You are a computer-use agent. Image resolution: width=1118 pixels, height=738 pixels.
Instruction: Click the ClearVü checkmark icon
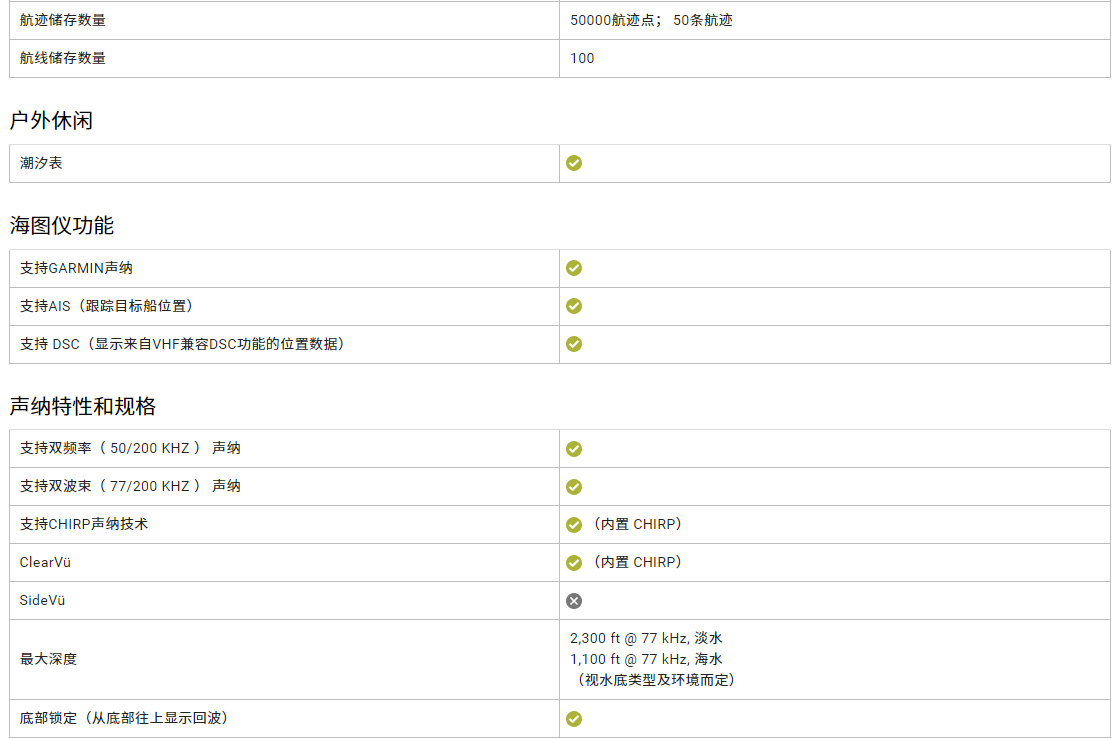[574, 563]
